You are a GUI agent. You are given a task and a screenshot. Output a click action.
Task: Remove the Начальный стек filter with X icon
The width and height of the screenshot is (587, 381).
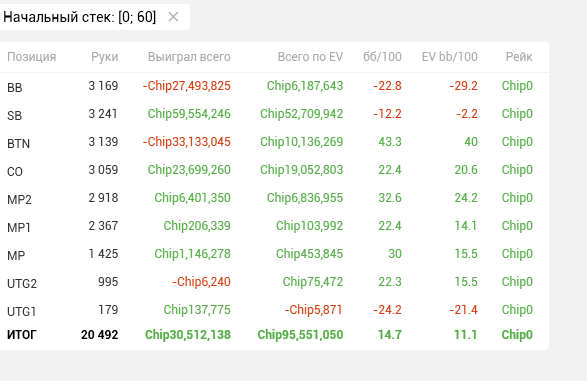point(173,17)
